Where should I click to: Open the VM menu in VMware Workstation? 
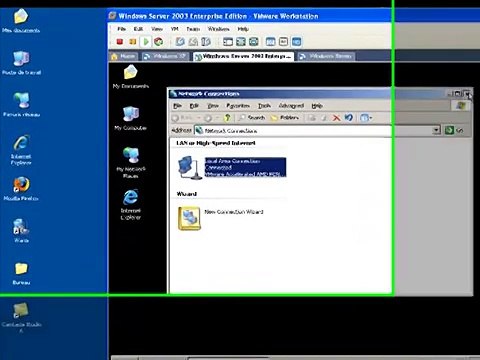tap(175, 29)
